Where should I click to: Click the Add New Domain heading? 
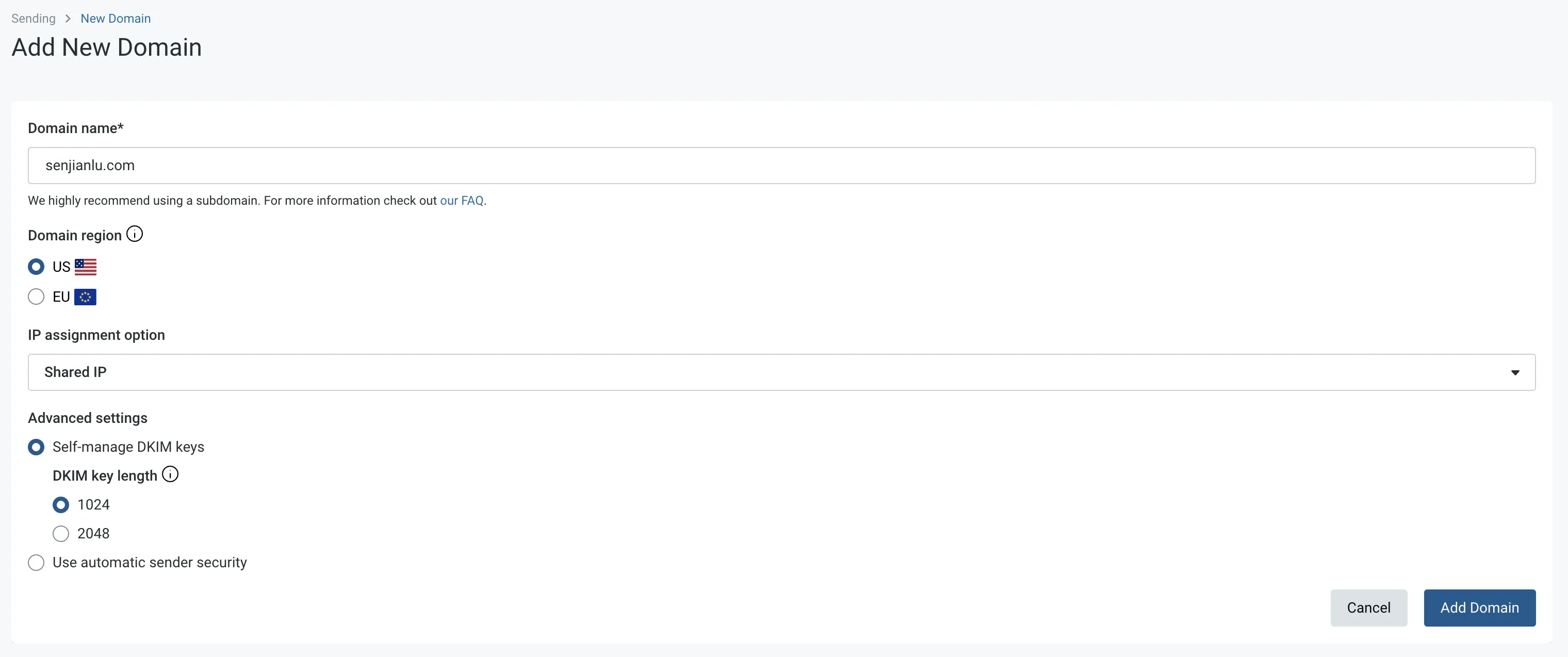pos(107,47)
